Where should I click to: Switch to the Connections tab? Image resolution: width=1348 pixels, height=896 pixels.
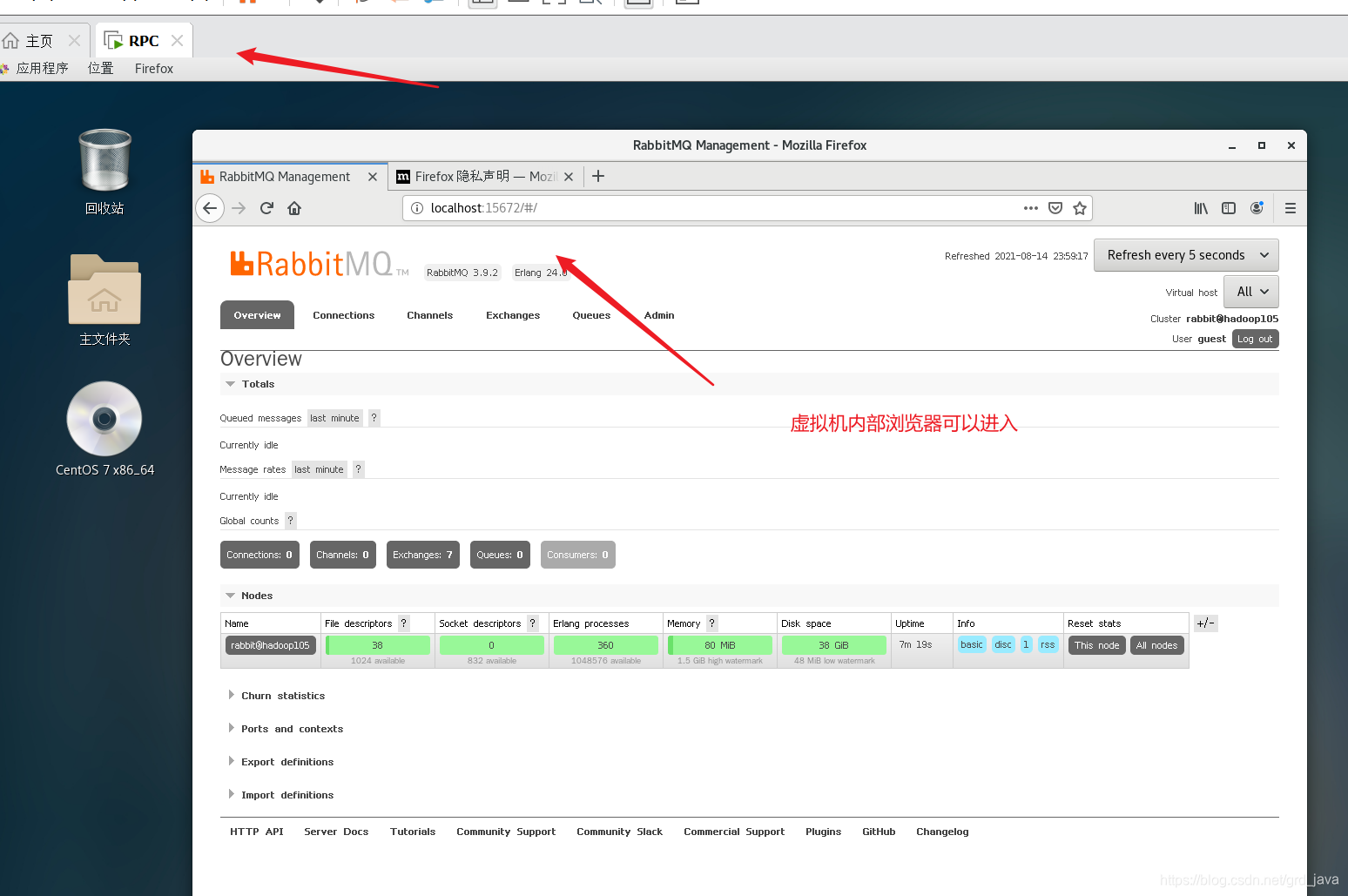pos(344,315)
